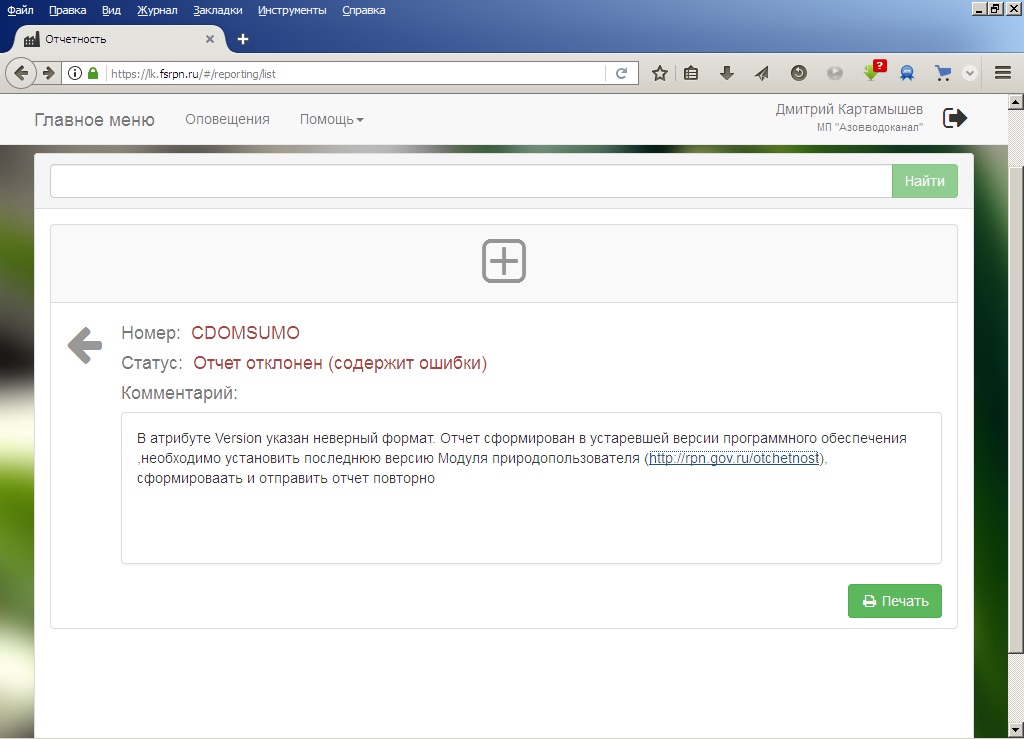
Task: Click the bookmark star icon
Action: (659, 73)
